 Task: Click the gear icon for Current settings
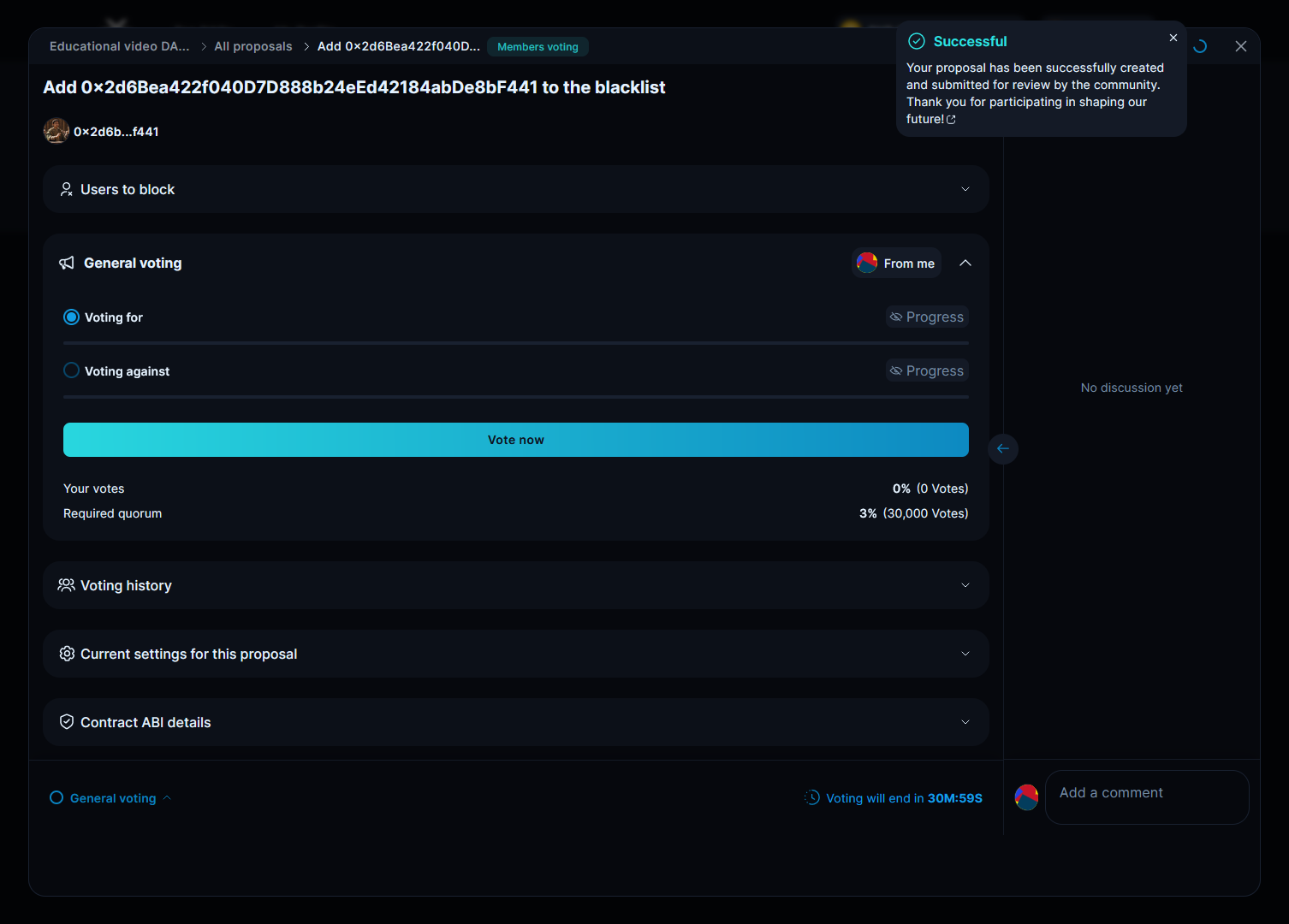point(67,654)
